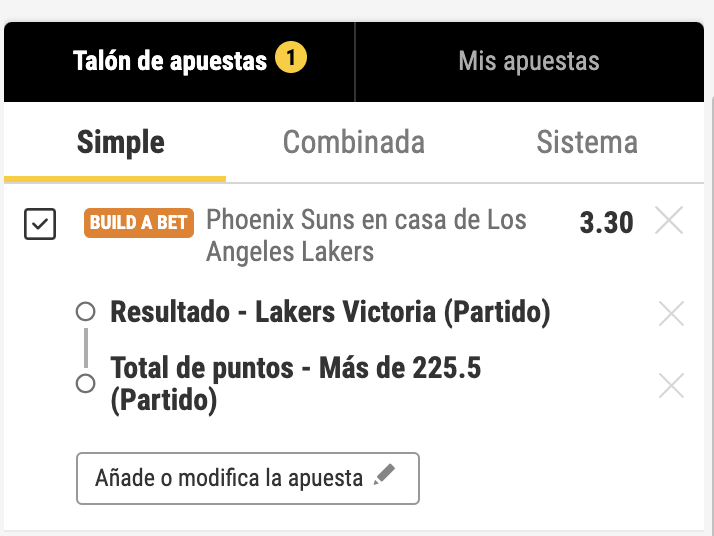The width and height of the screenshot is (714, 536).
Task: Click the yellow bet count badge
Action: pyautogui.click(x=291, y=60)
